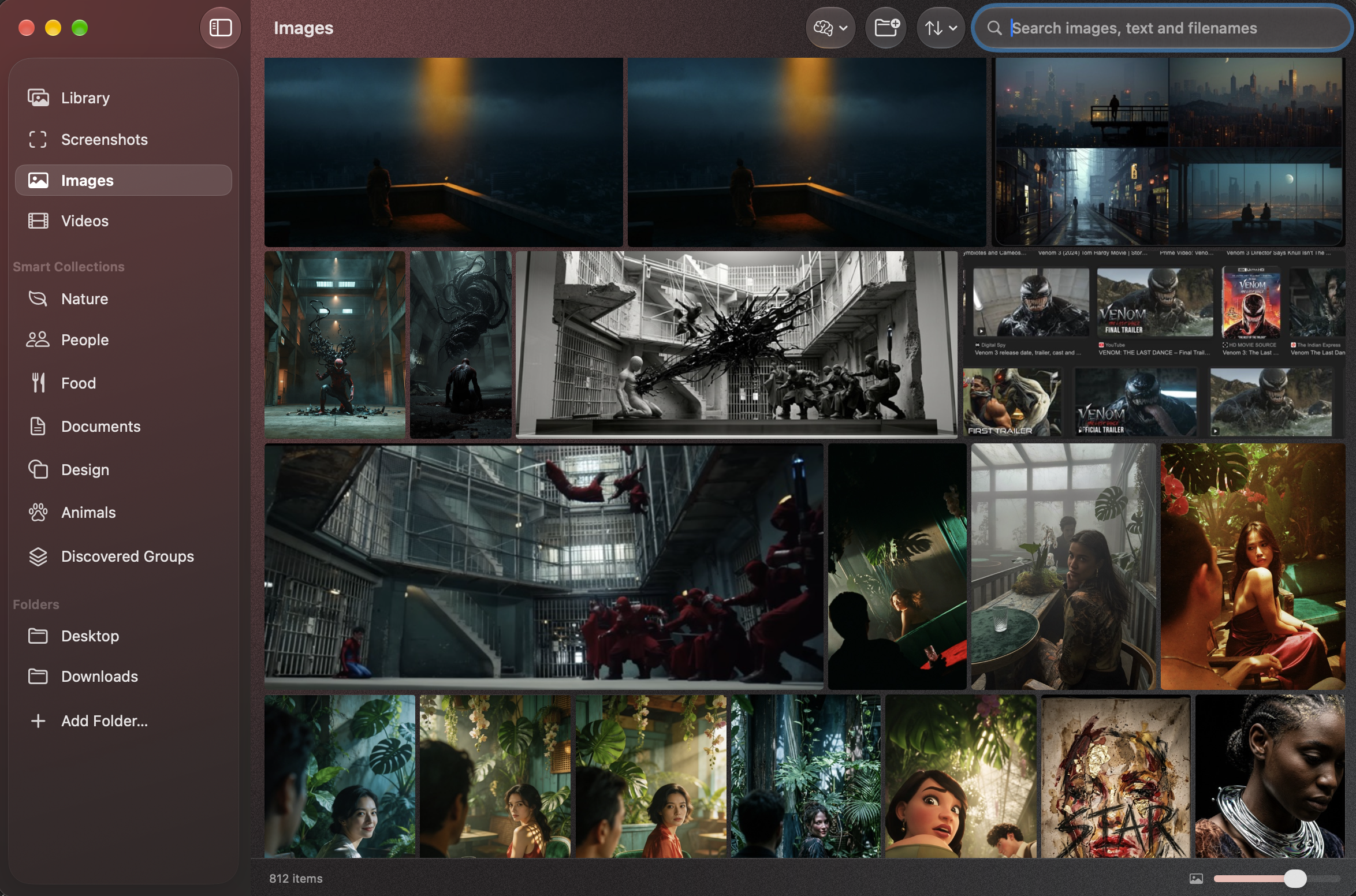Screen dimensions: 1356x896
Task: Toggle the sidebar visibility button
Action: (x=220, y=28)
